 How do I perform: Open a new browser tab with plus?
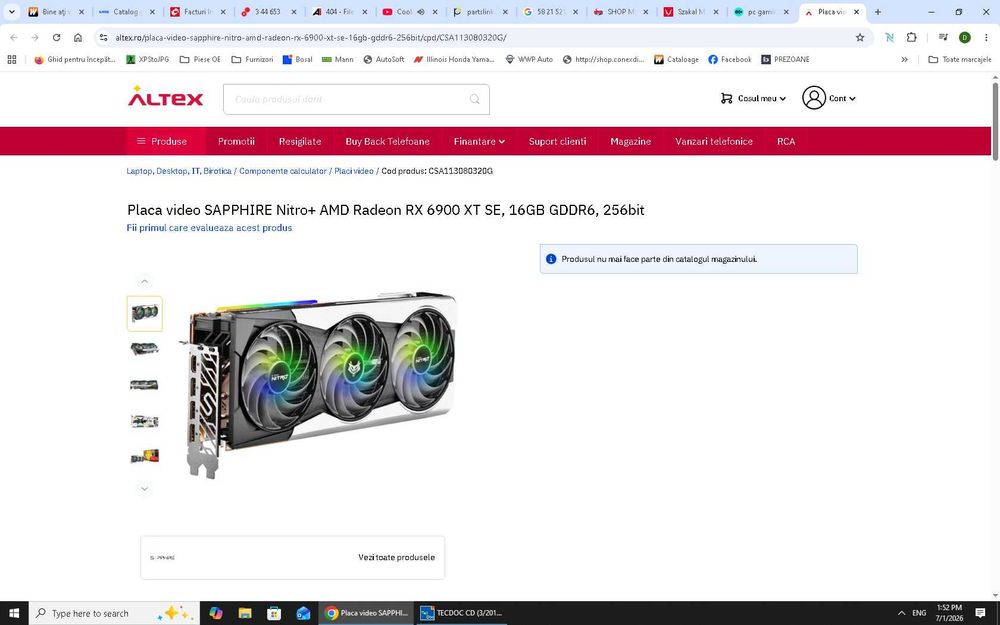pyautogui.click(x=878, y=11)
